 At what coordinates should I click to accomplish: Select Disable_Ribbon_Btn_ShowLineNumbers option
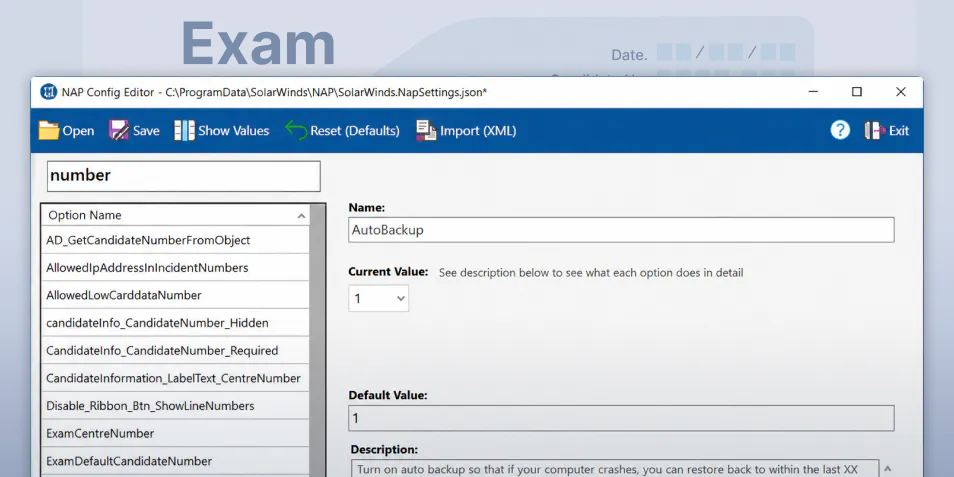click(175, 405)
